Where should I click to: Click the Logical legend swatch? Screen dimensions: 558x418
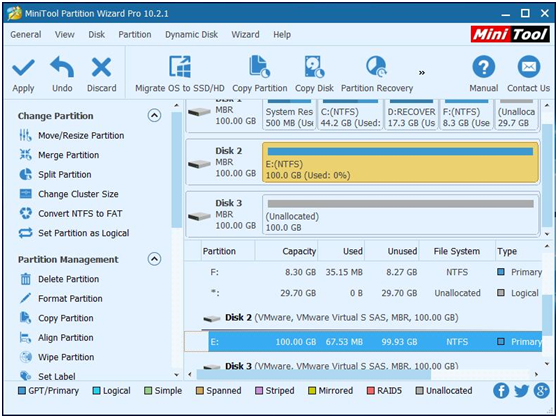(96, 391)
